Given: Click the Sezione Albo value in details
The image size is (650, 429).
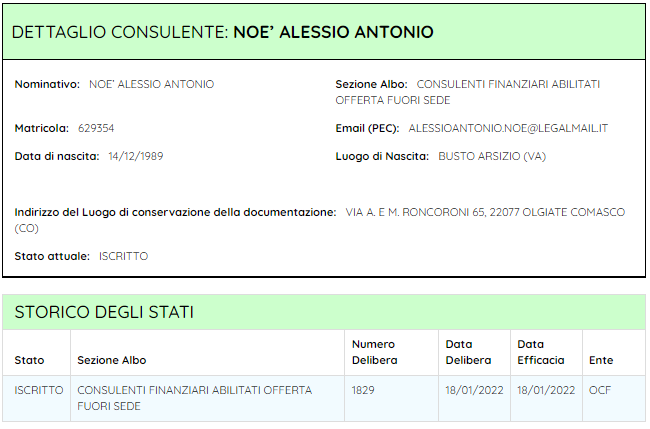Looking at the screenshot, I should click(468, 92).
